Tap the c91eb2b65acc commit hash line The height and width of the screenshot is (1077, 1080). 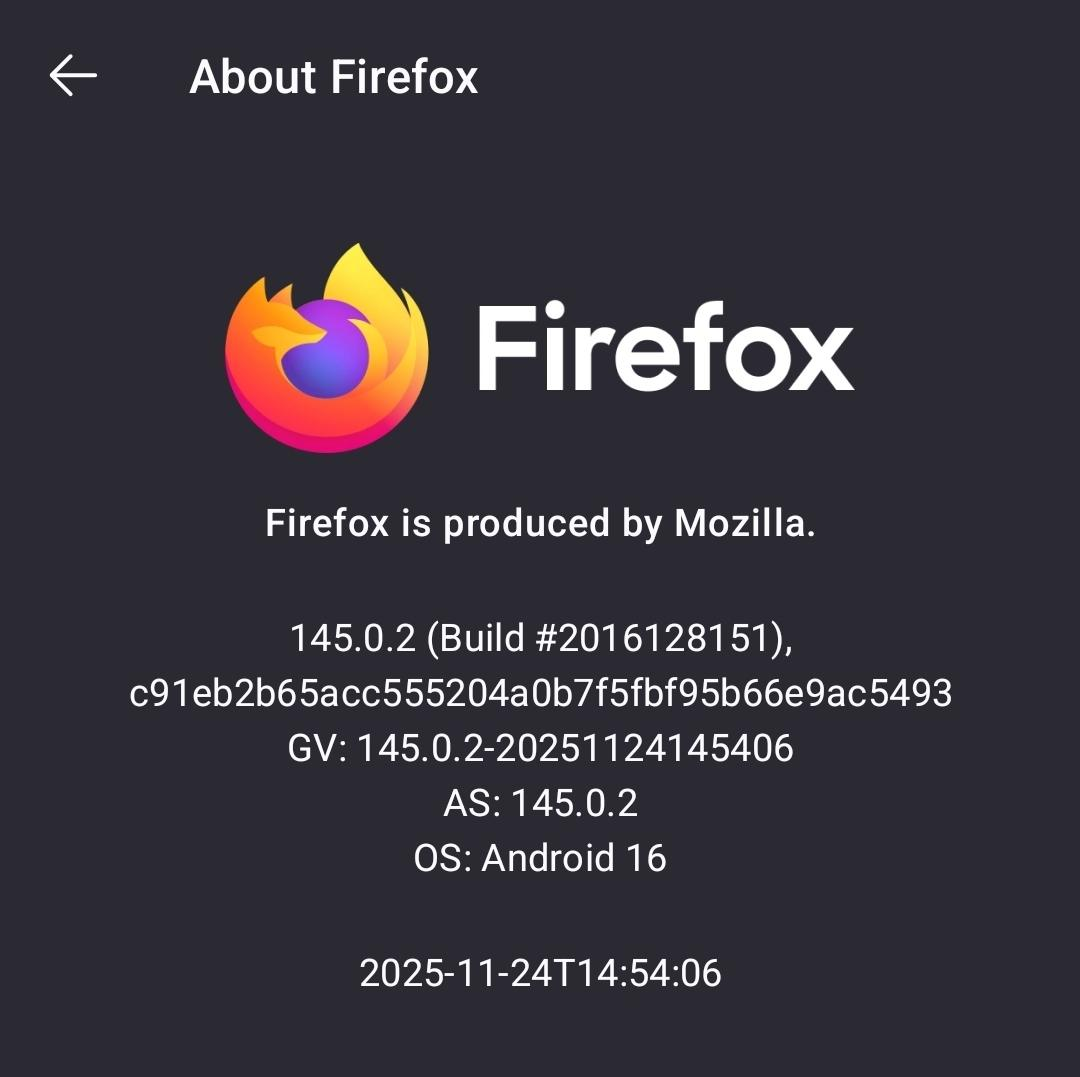coord(541,693)
